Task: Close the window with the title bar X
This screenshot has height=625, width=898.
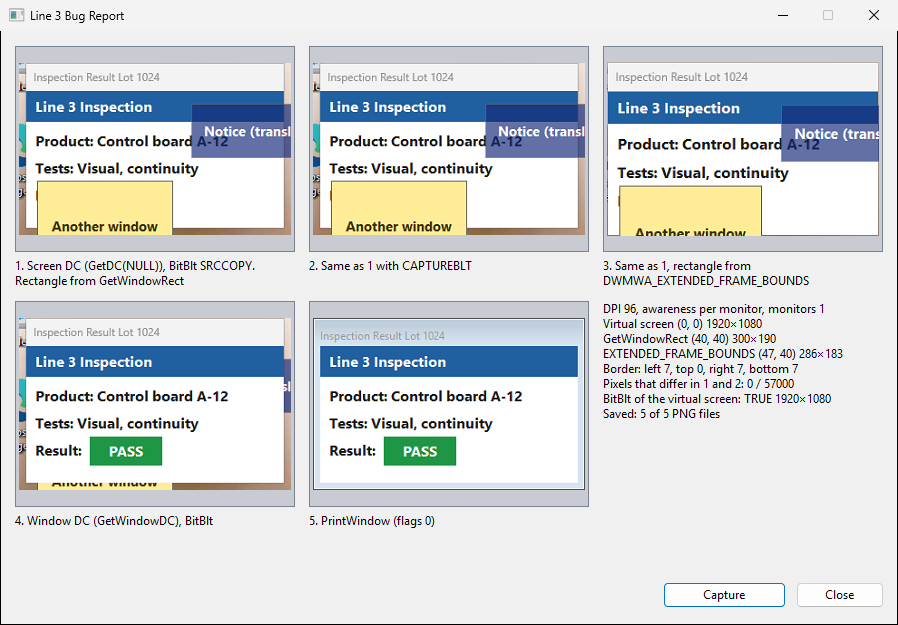Action: (873, 15)
